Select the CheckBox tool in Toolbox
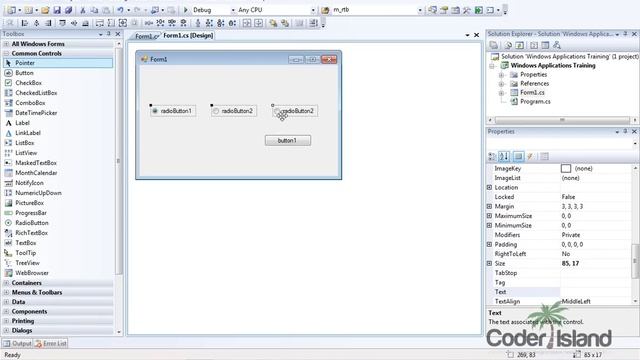This screenshot has width=640, height=360. [29, 83]
